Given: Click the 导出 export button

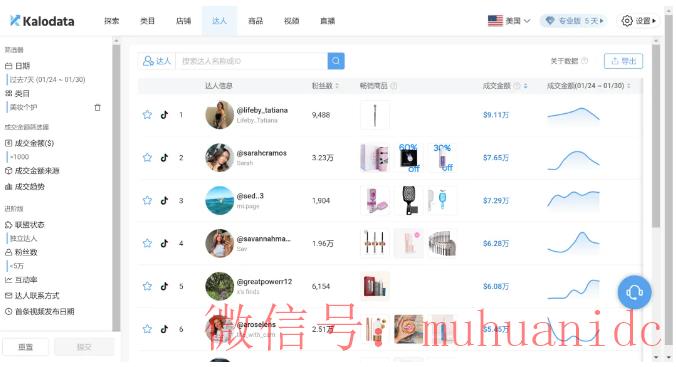Looking at the screenshot, I should point(623,61).
